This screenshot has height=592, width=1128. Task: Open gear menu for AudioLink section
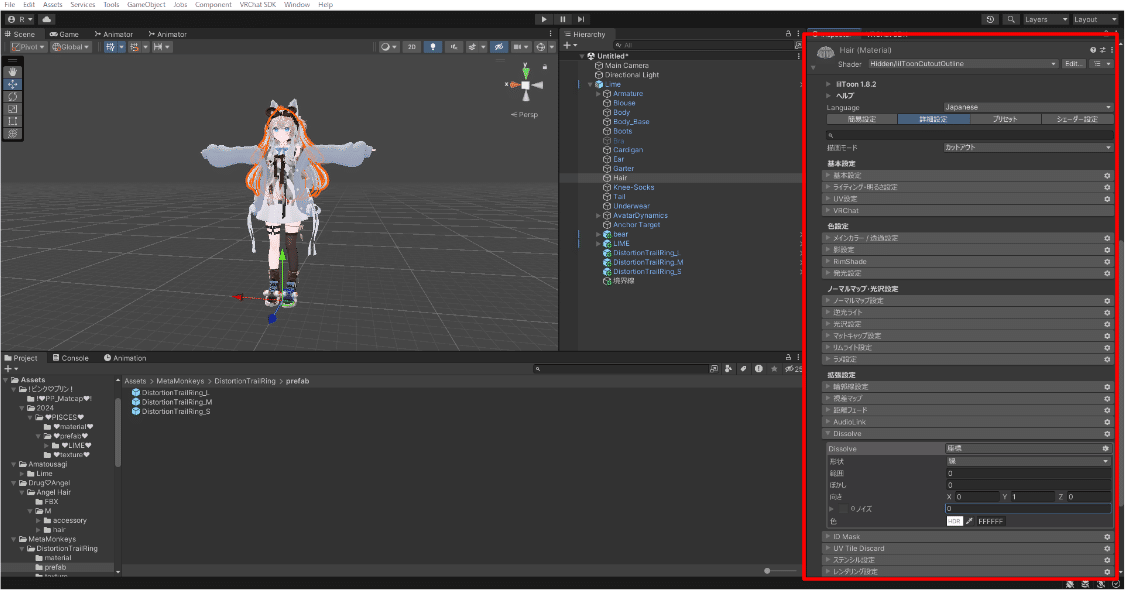[1107, 422]
